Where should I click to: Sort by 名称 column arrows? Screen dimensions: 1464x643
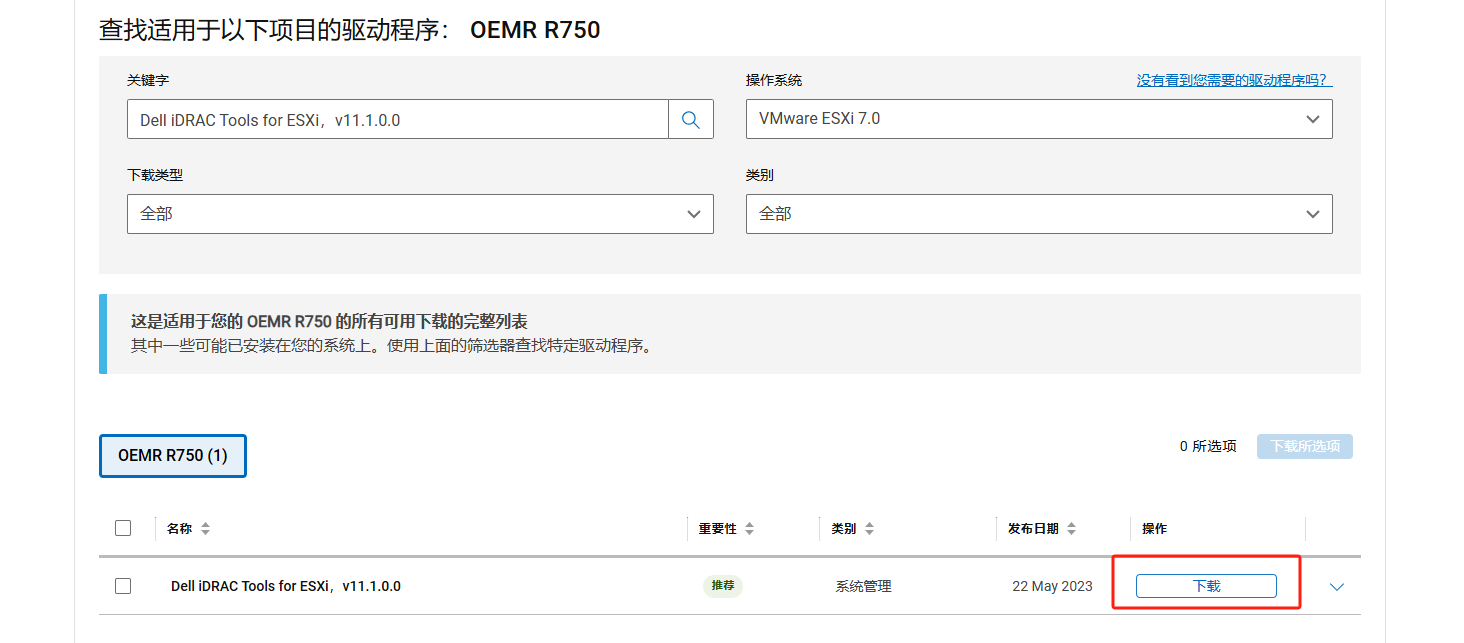[x=205, y=529]
